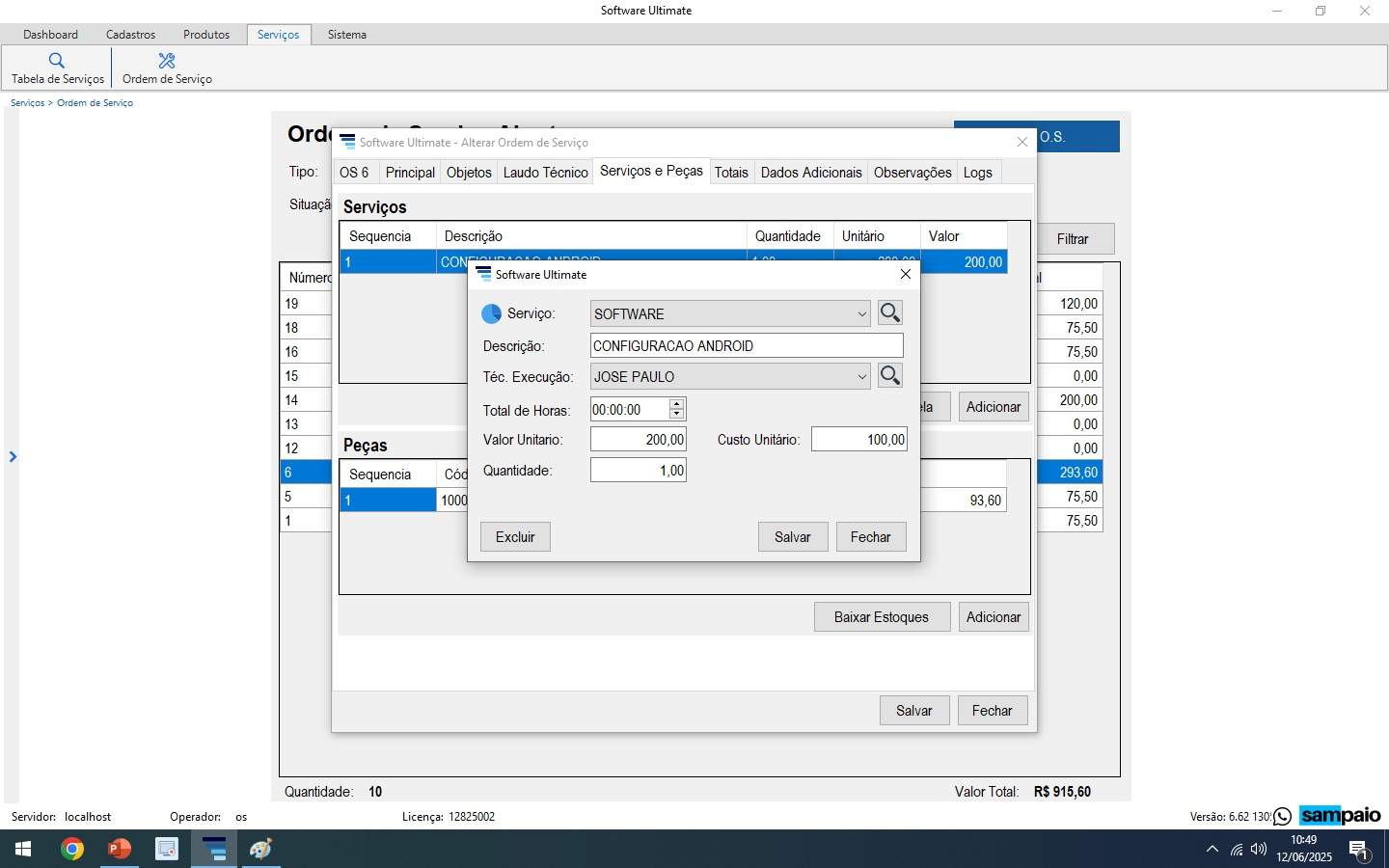Click Fechar in Alterar Ordem de Serviço window
This screenshot has height=868, width=1389.
point(993,711)
